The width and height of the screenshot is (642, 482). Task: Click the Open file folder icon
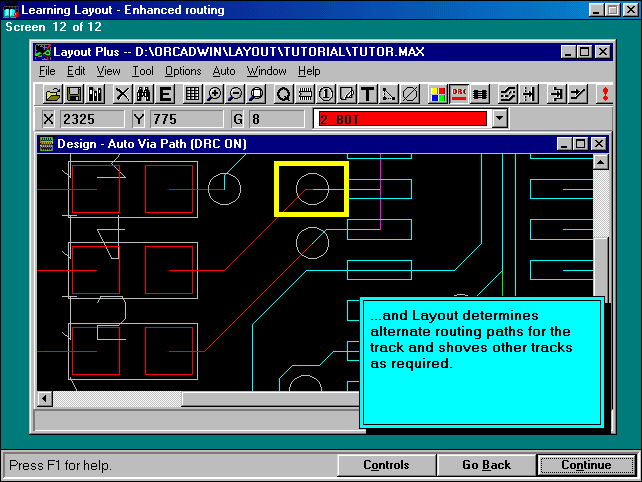pyautogui.click(x=53, y=94)
